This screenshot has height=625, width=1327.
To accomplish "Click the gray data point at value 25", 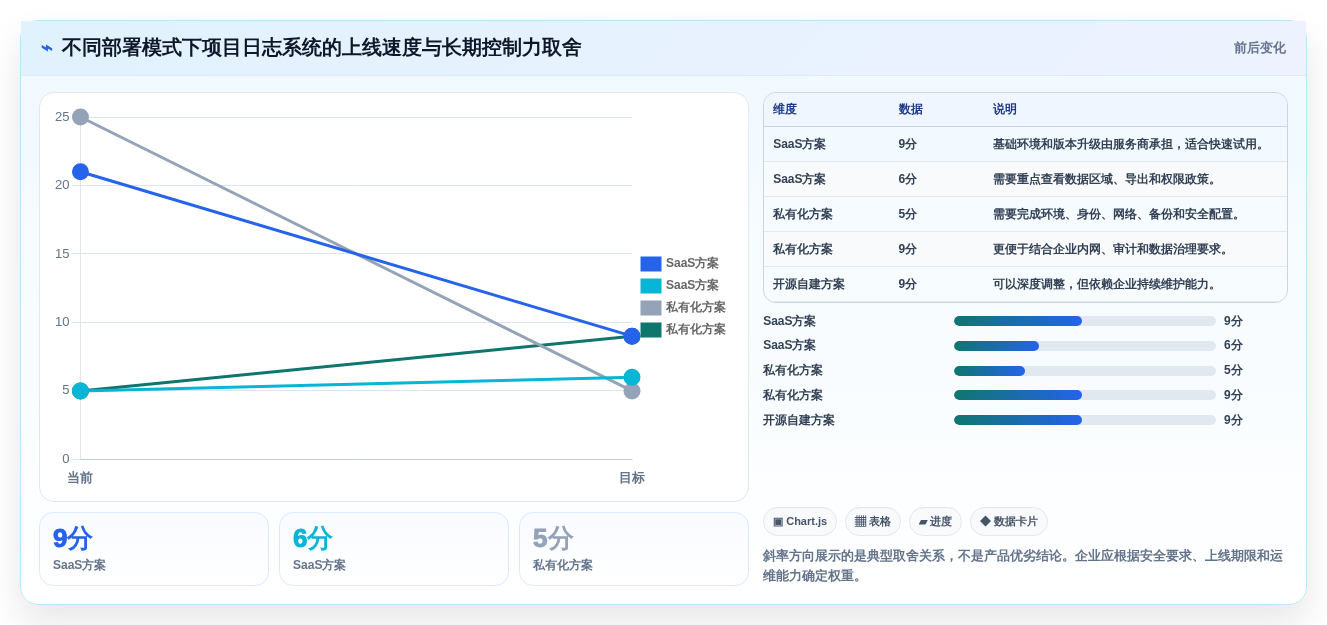I will 81,117.
